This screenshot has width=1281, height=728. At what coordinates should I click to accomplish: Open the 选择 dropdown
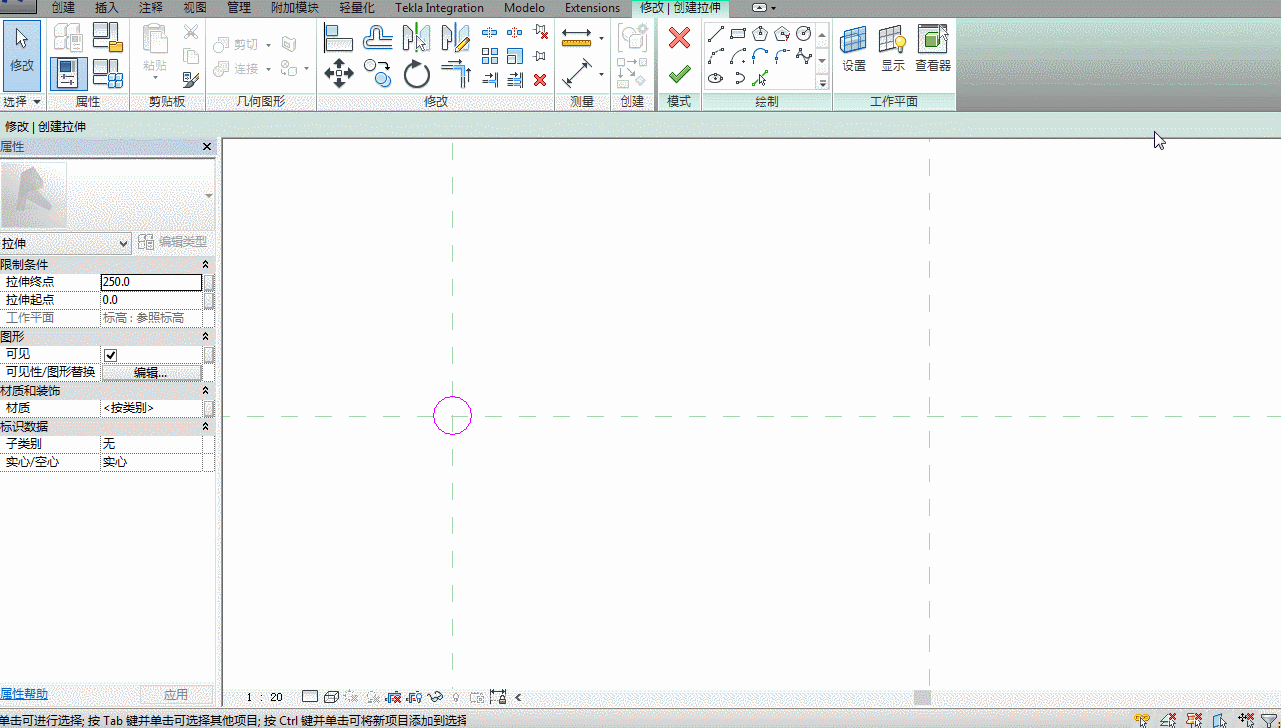(x=22, y=102)
